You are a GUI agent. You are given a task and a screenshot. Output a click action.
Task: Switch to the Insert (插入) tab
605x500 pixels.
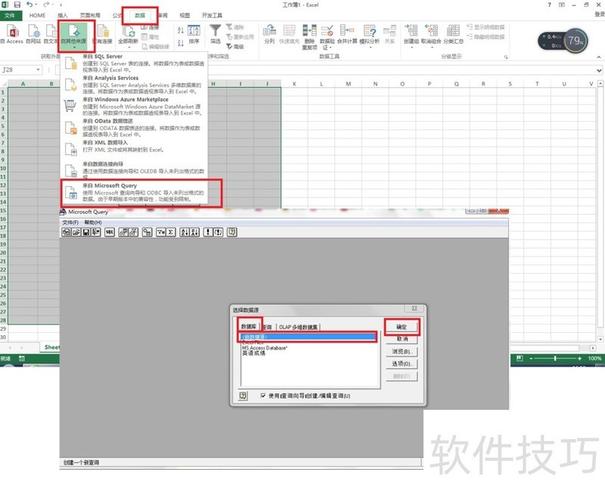point(63,15)
